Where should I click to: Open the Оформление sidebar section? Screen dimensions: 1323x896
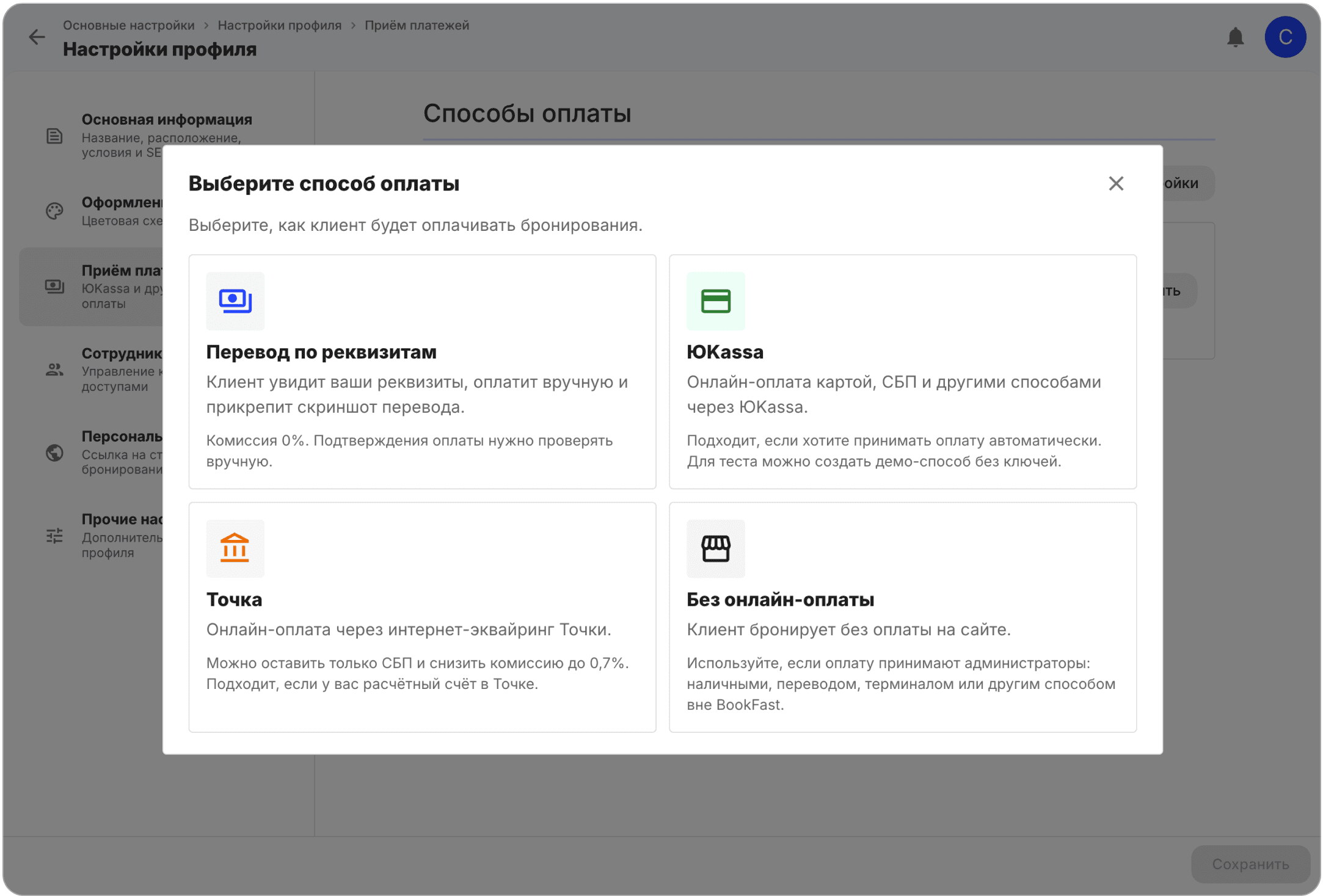point(92,211)
